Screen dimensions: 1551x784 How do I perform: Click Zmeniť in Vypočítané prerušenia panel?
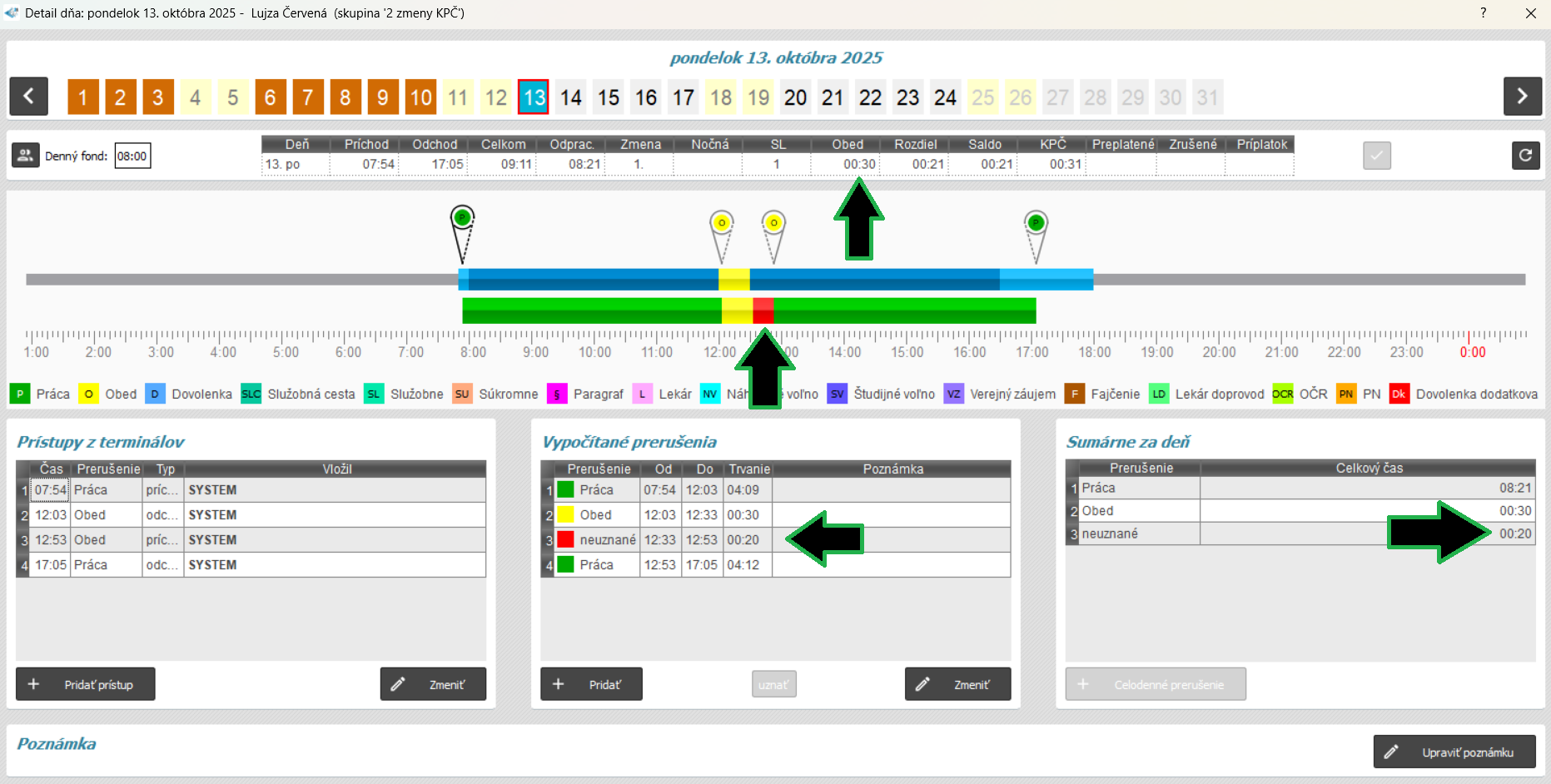[957, 684]
